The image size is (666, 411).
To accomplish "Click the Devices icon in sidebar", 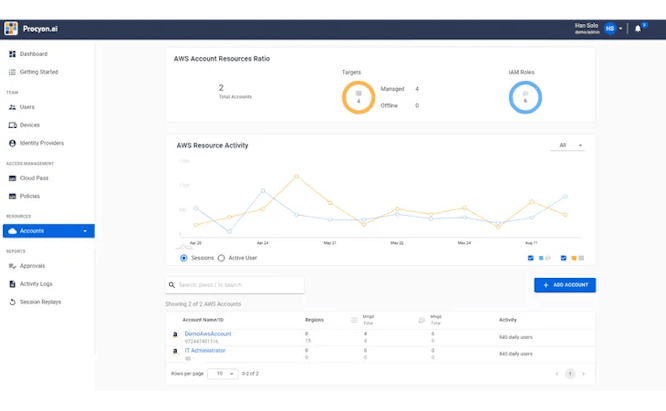I will [x=12, y=125].
